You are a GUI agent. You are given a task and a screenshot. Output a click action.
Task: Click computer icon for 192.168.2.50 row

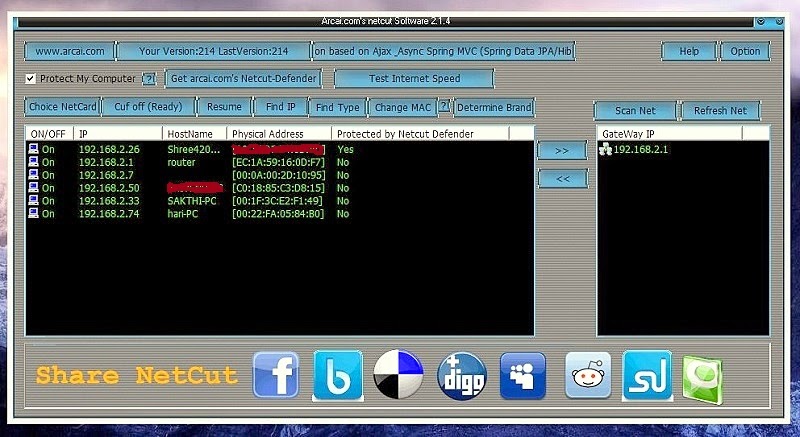(x=33, y=188)
